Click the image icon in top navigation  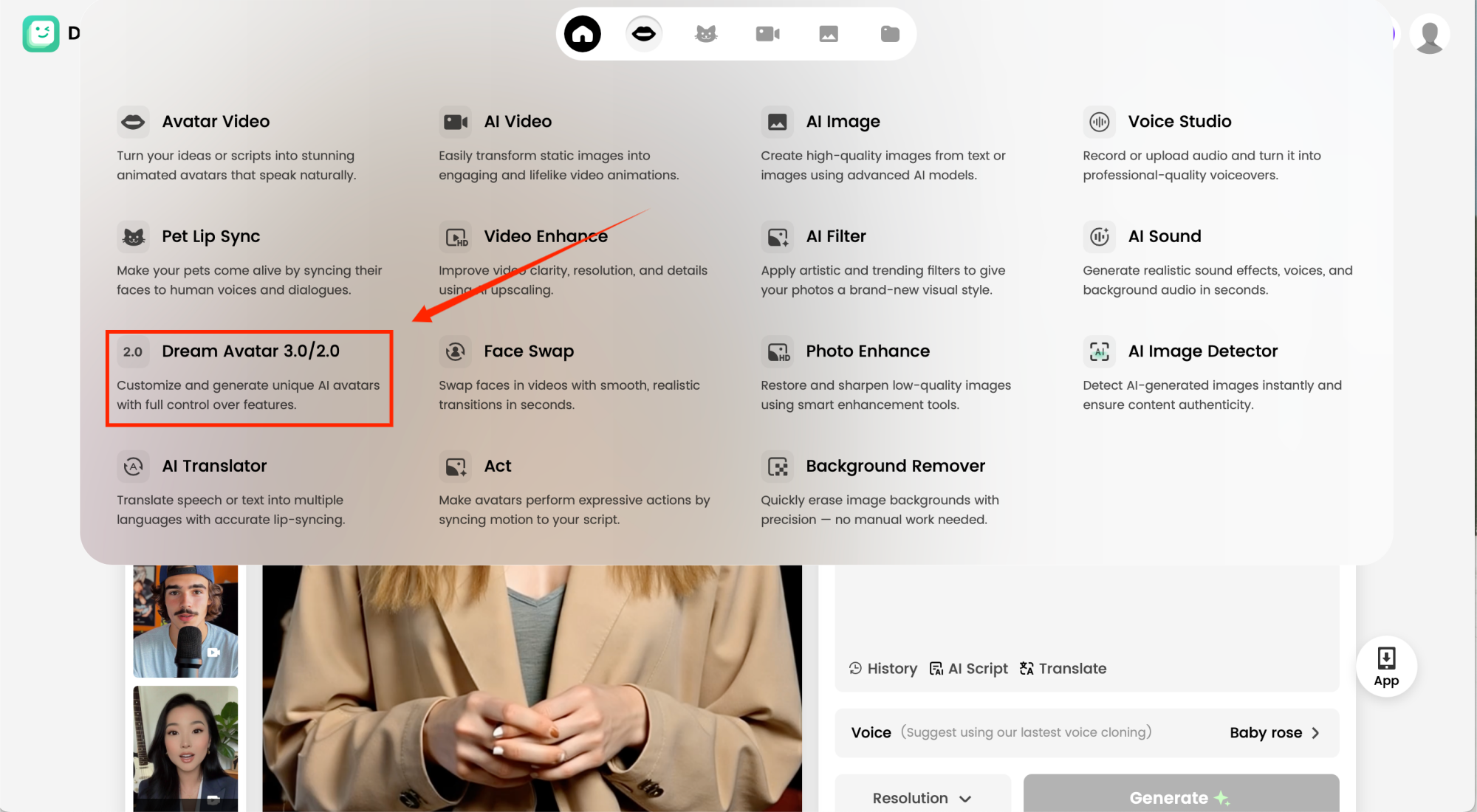[x=829, y=34]
